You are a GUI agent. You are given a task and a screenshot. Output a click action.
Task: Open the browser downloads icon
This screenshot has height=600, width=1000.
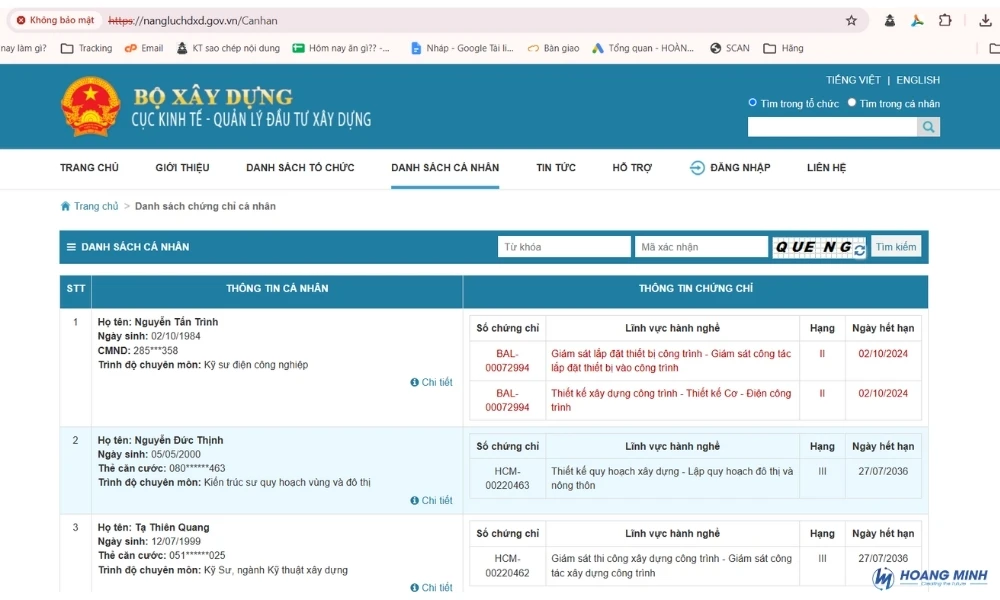click(985, 20)
